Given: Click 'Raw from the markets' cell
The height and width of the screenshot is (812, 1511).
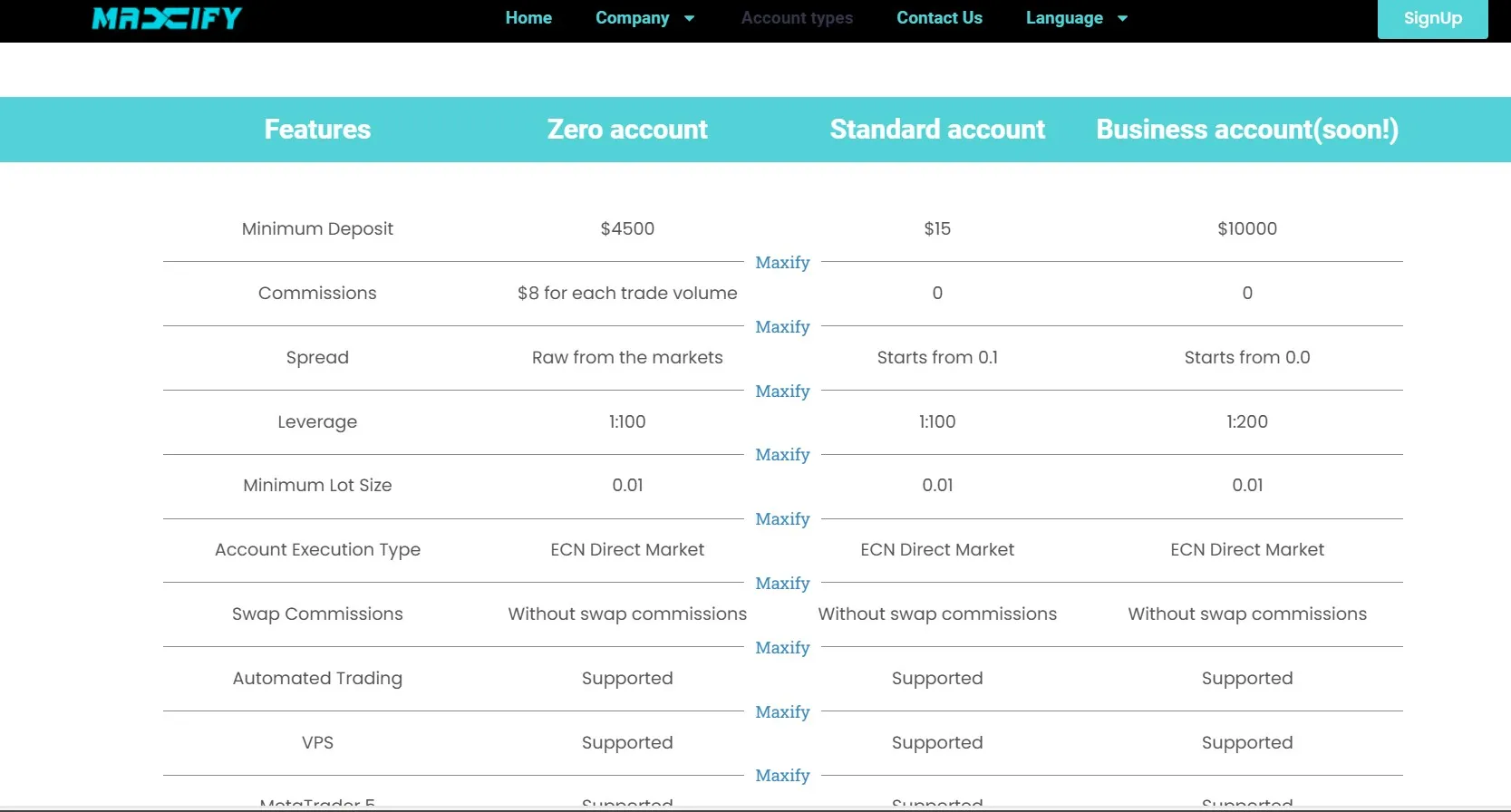Looking at the screenshot, I should (x=627, y=357).
